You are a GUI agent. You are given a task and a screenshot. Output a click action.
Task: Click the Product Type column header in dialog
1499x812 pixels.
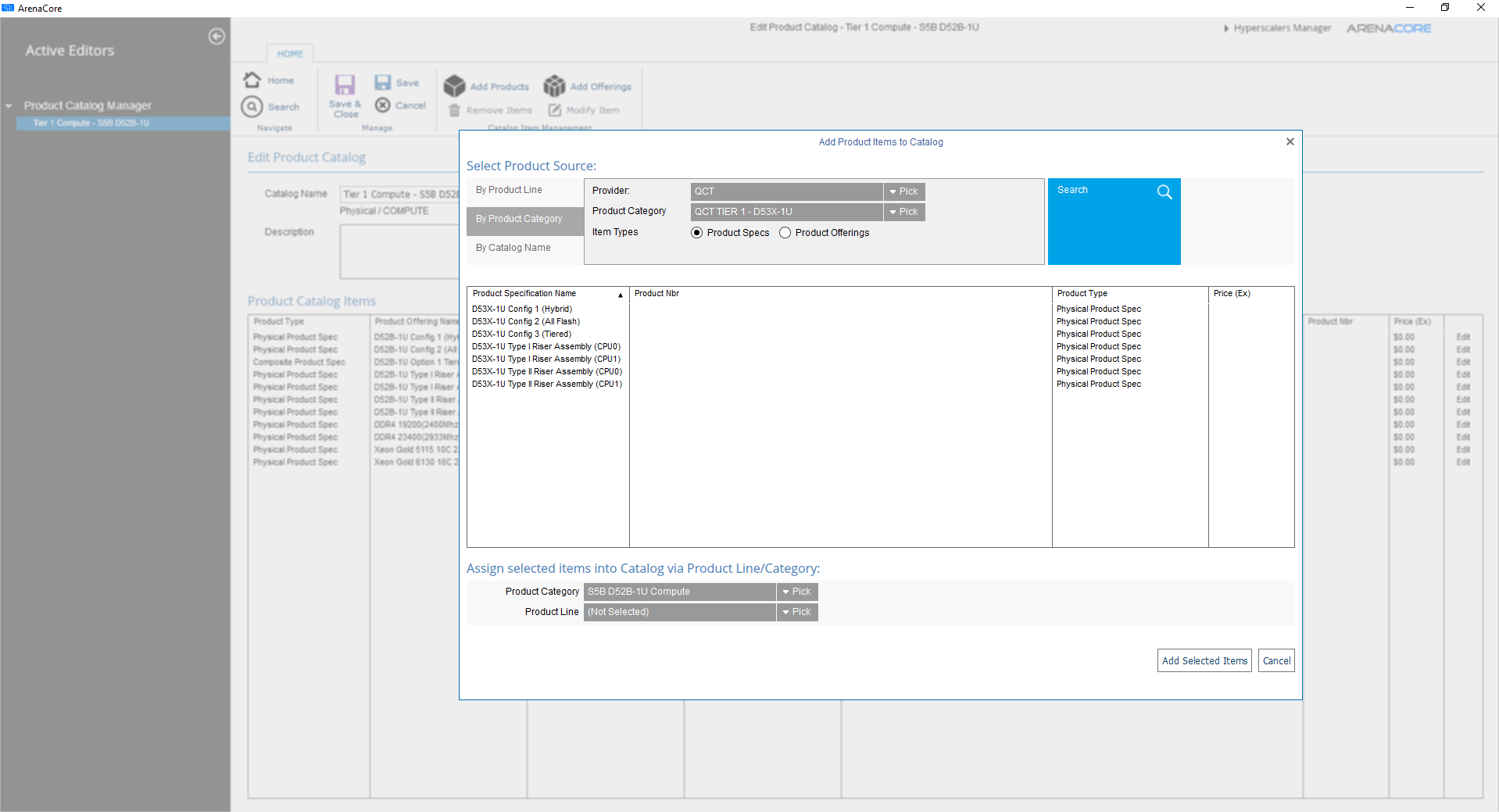click(1129, 294)
